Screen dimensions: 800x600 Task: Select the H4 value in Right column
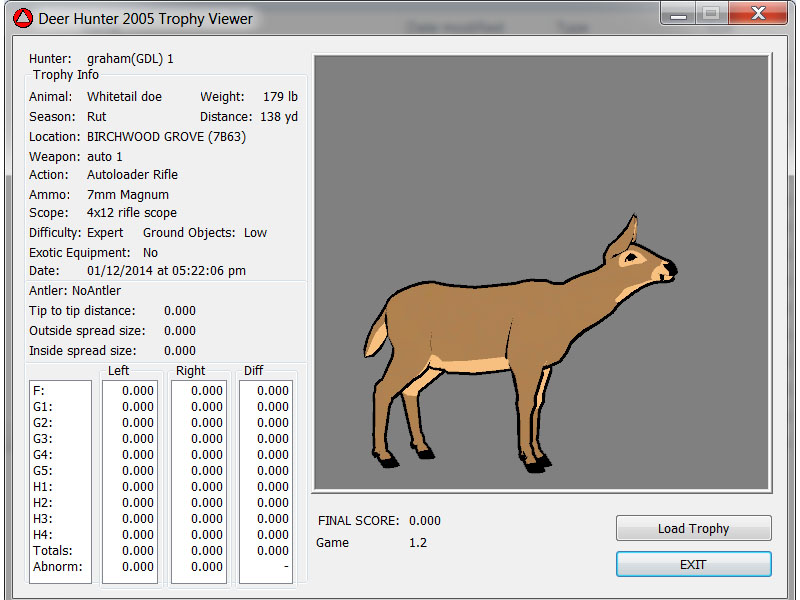coord(206,535)
